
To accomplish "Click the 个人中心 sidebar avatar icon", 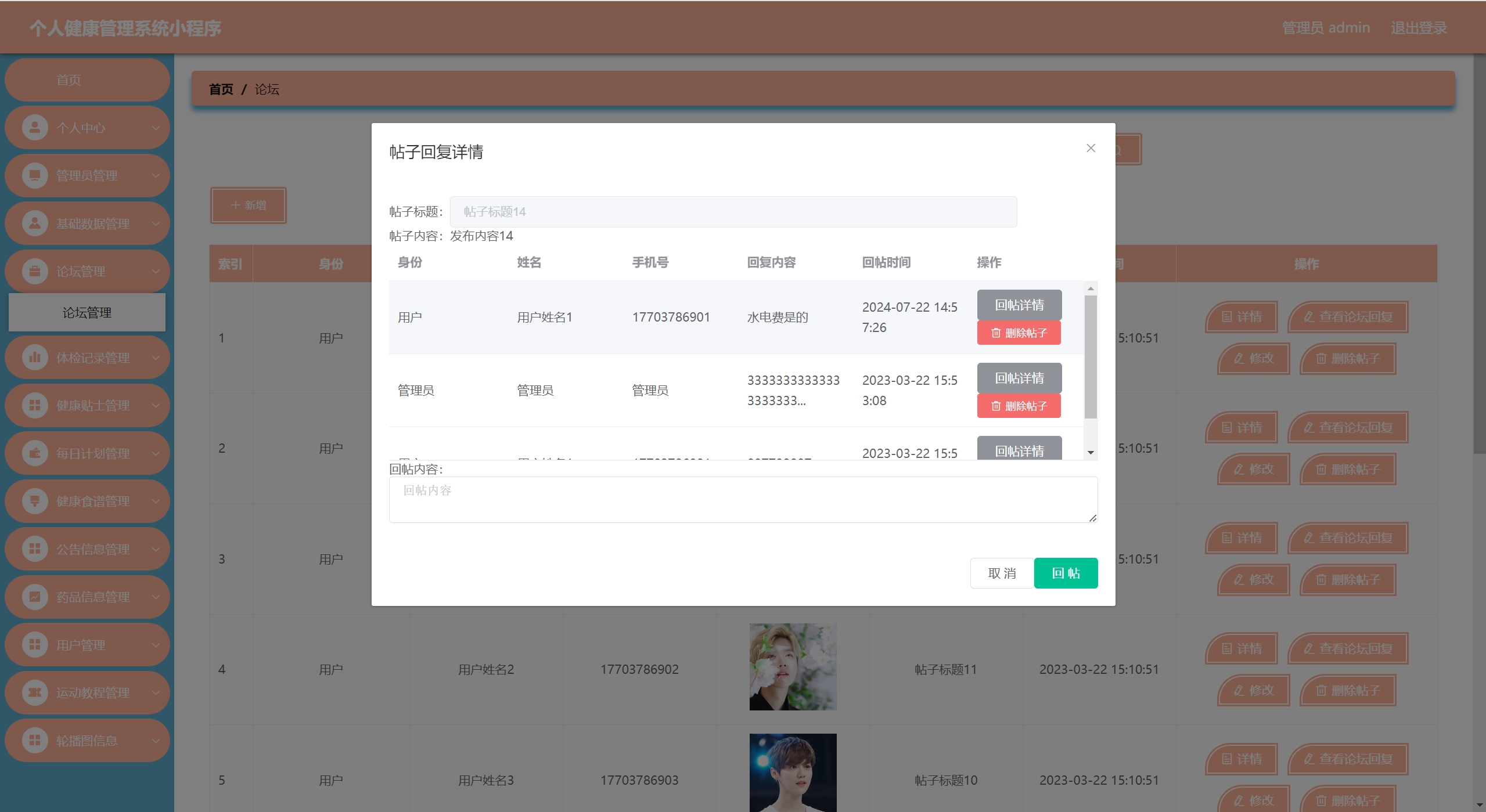I will point(35,127).
